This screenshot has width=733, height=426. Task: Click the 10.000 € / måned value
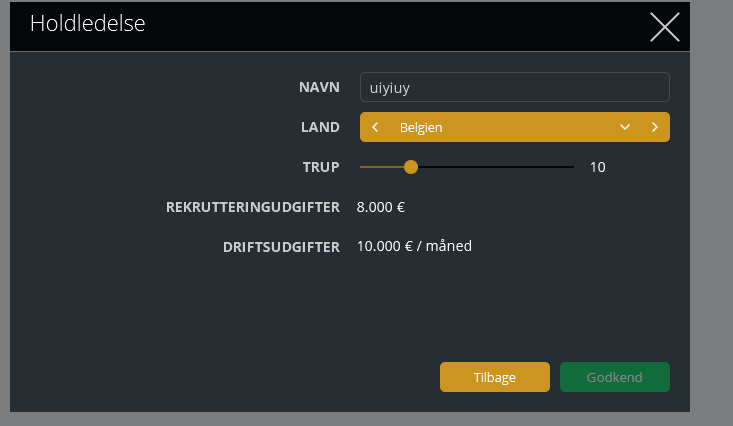click(414, 246)
